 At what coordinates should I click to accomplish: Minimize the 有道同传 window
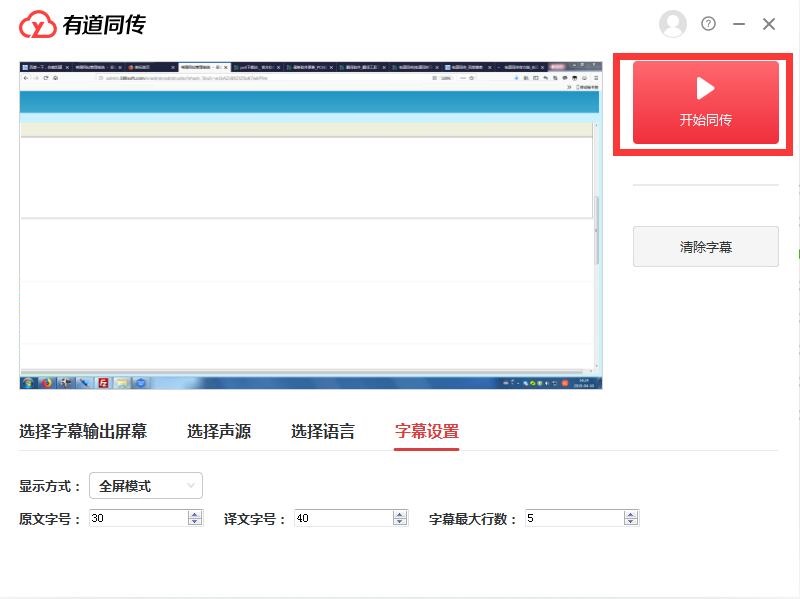point(739,24)
